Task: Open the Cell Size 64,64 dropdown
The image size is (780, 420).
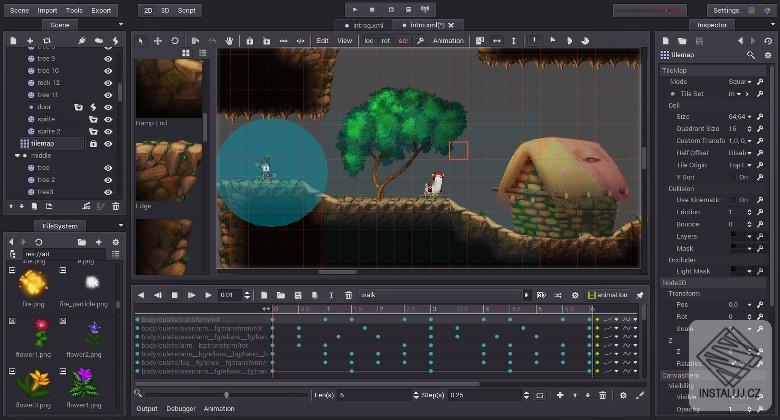Action: click(x=740, y=116)
